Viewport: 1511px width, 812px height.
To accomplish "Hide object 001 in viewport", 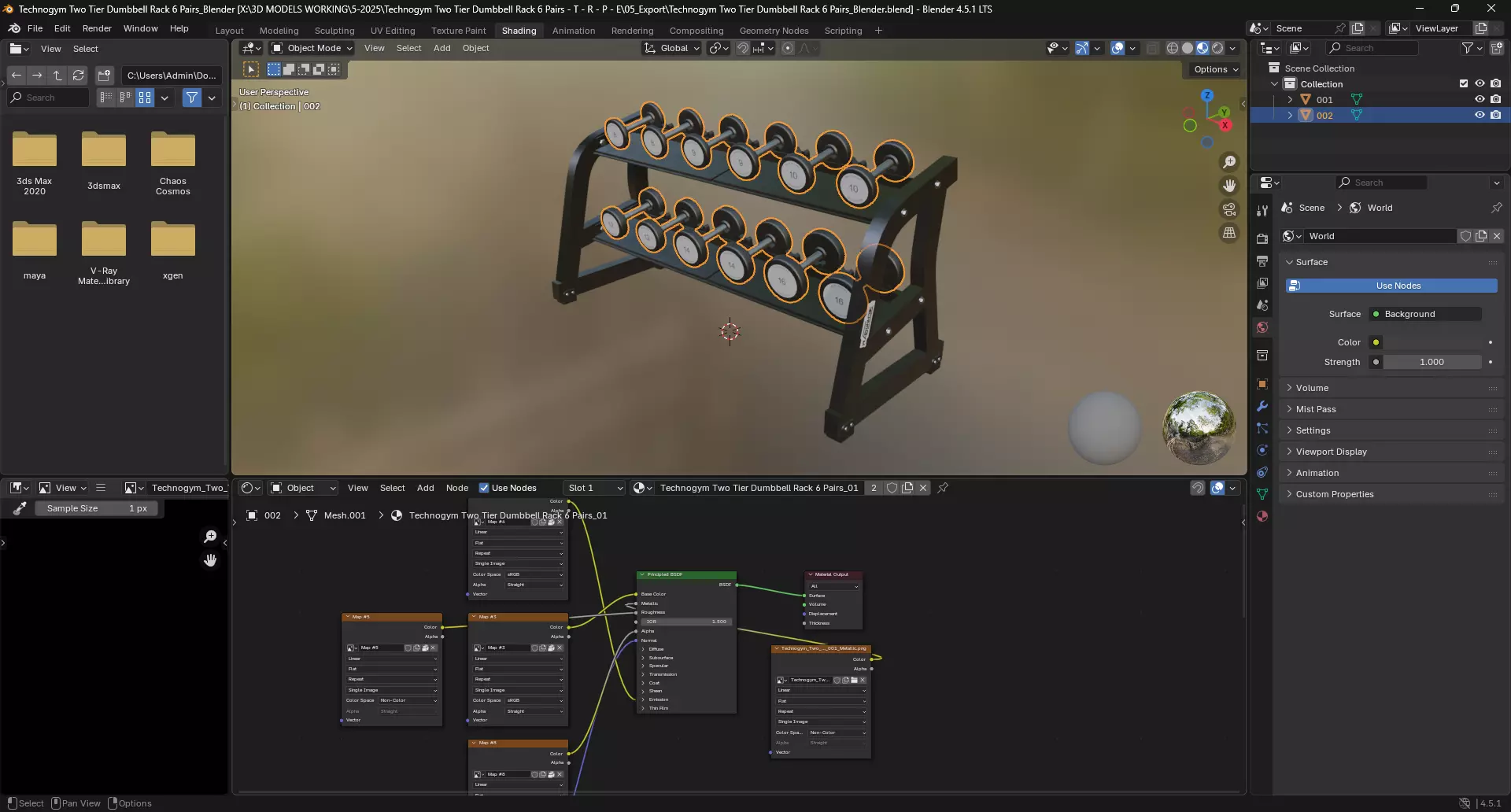I will [1480, 100].
